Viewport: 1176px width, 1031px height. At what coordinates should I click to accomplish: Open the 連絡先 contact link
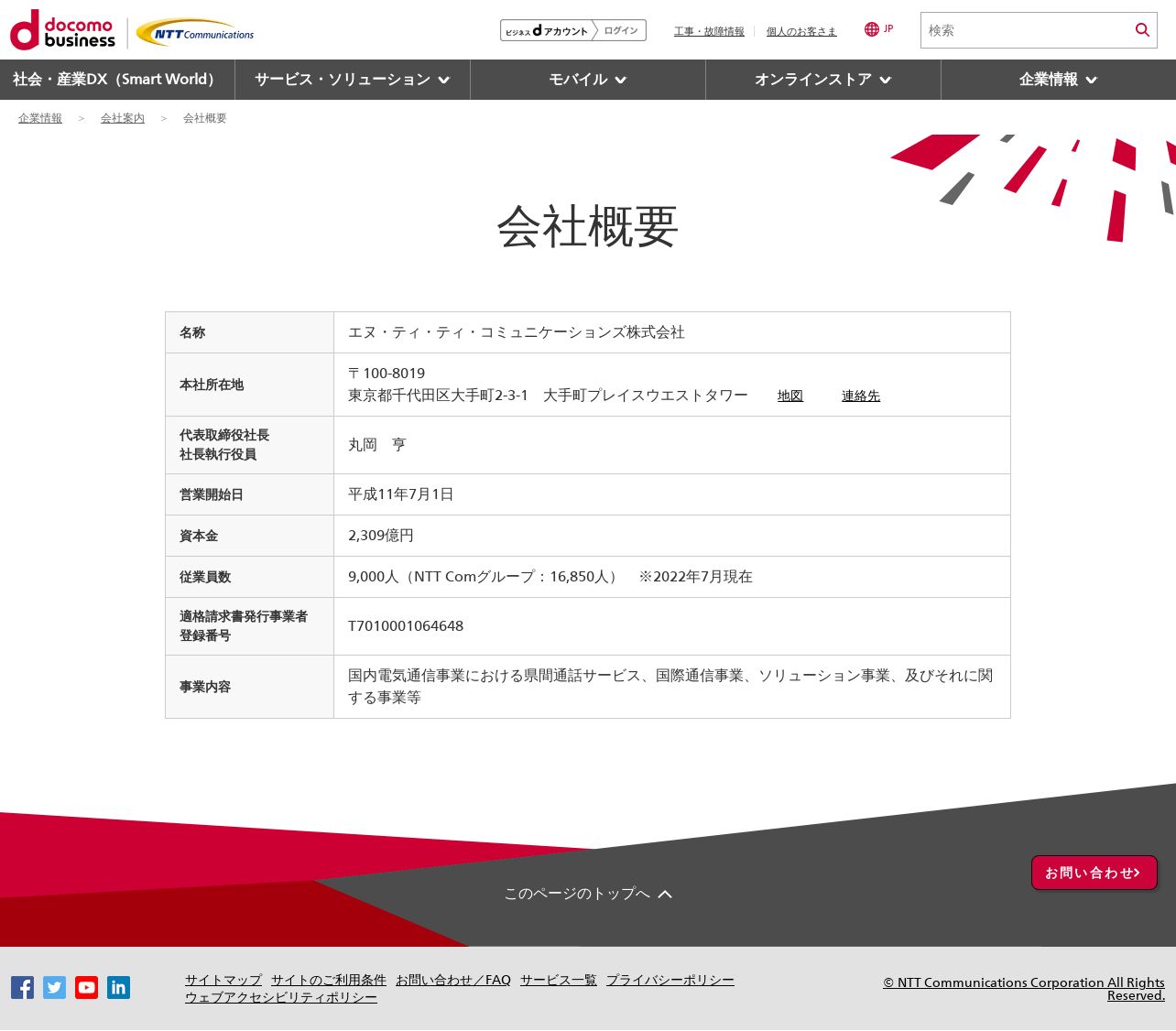point(861,396)
